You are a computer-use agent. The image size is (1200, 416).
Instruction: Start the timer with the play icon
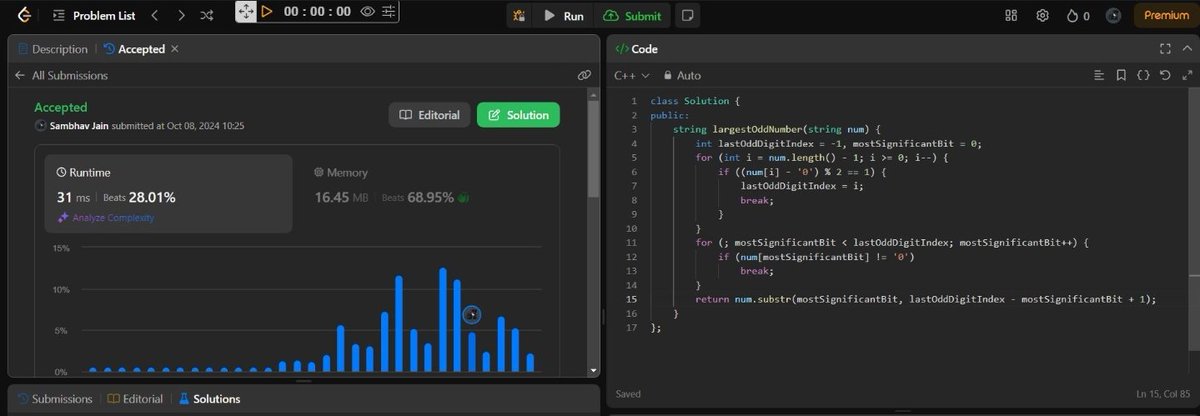(x=267, y=13)
